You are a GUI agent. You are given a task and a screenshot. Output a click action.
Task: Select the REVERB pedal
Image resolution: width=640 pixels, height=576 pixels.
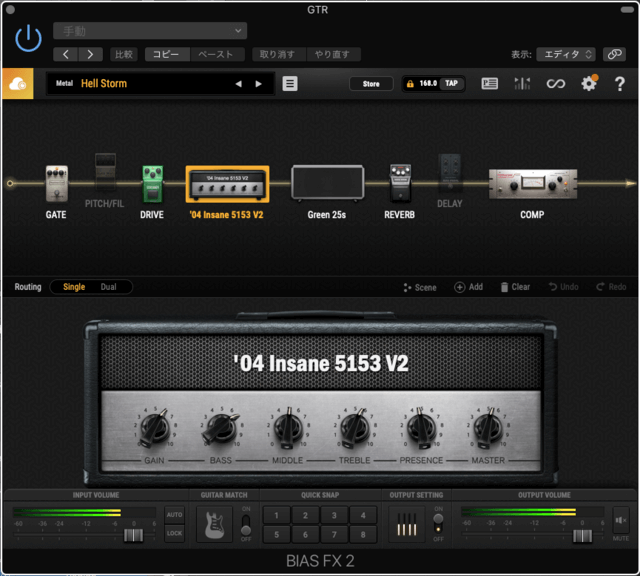click(x=400, y=183)
